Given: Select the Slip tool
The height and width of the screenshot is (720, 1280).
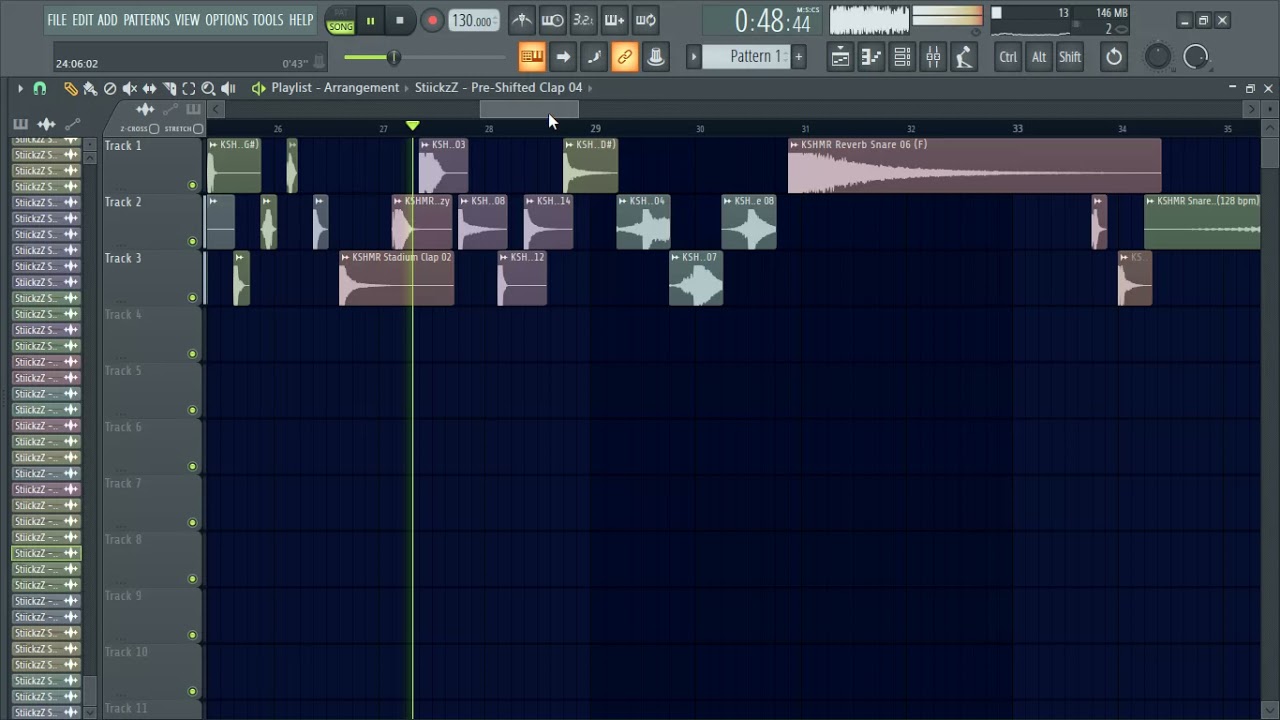Looking at the screenshot, I should 150,89.
